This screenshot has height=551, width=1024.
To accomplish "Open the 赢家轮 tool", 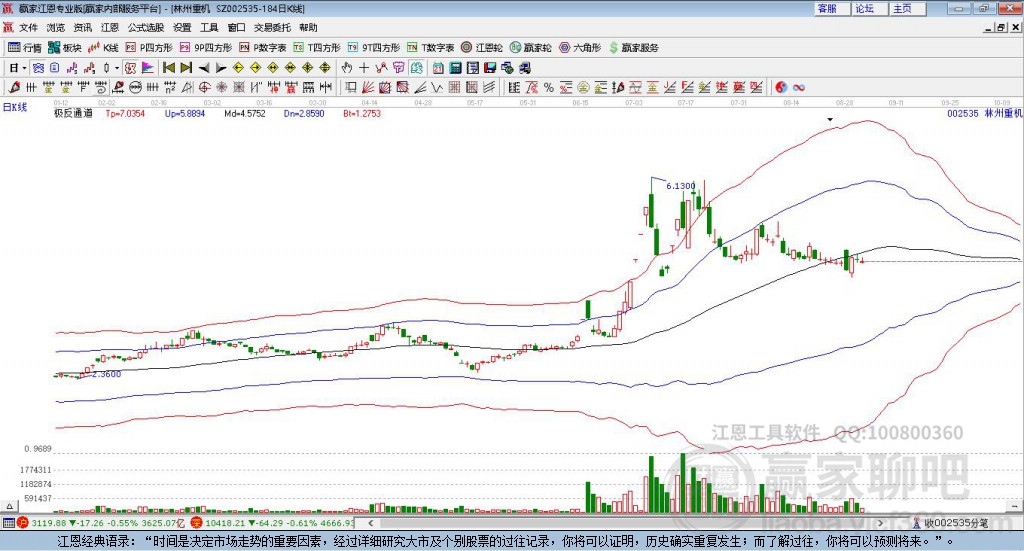I will tap(530, 48).
